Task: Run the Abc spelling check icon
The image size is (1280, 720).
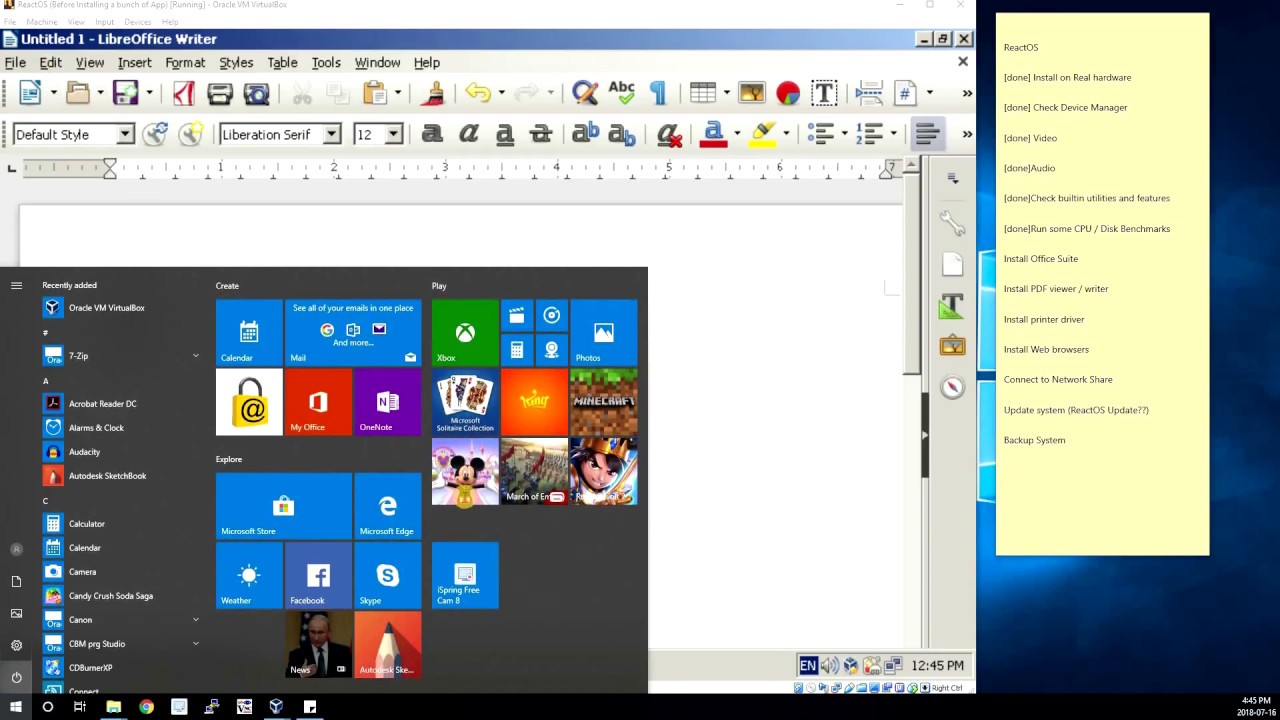Action: pos(621,93)
